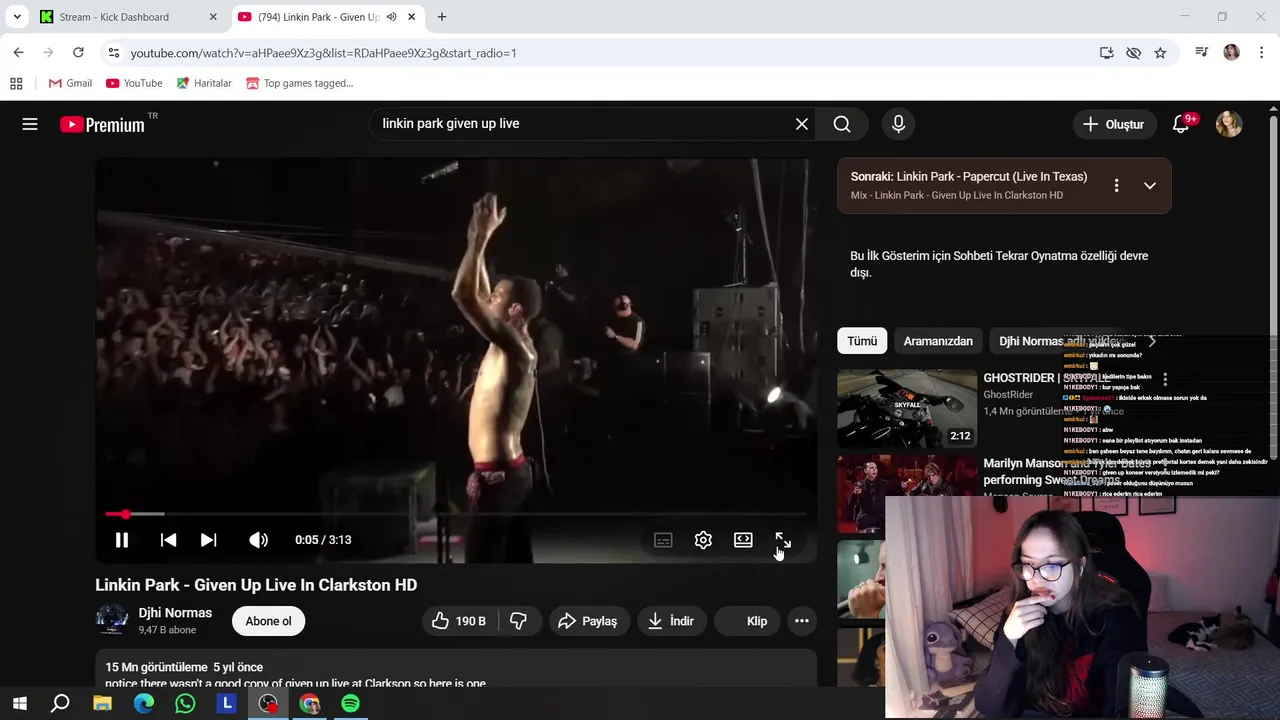Switch to theater mode
Screen dimensions: 1280x720
tap(743, 540)
